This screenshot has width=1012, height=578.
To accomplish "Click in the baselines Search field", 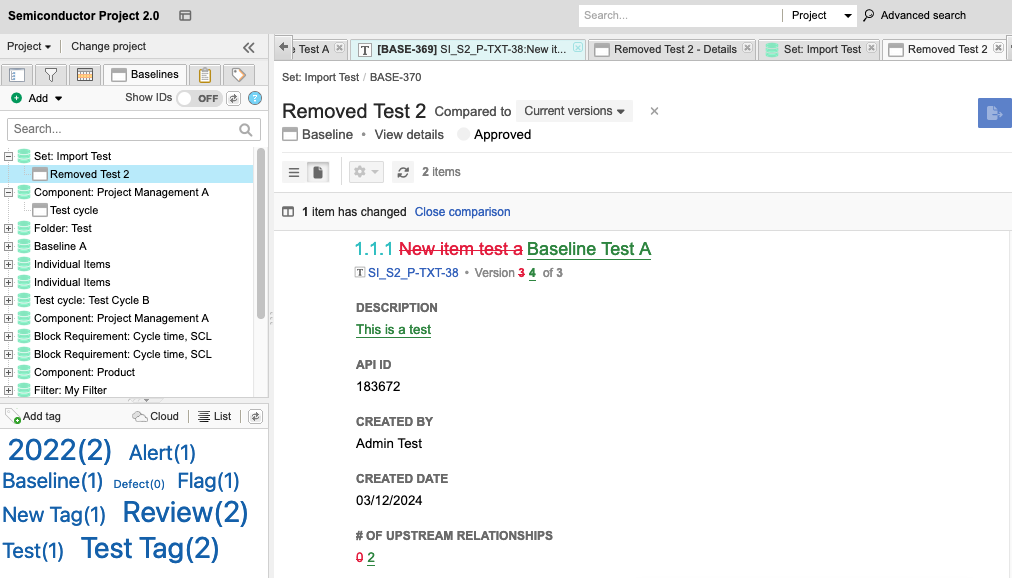I will click(124, 129).
